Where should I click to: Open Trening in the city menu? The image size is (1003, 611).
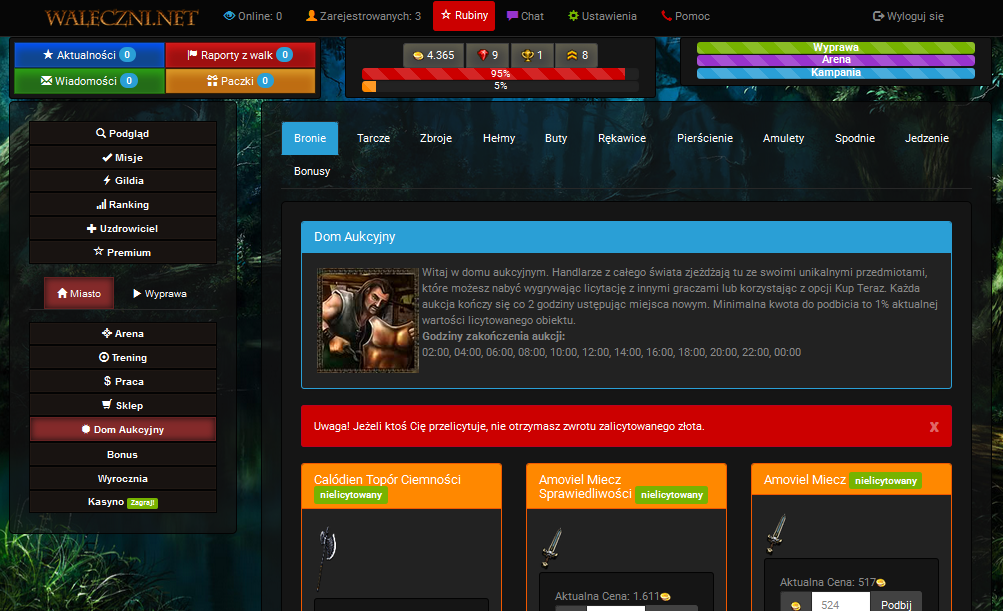tap(123, 358)
